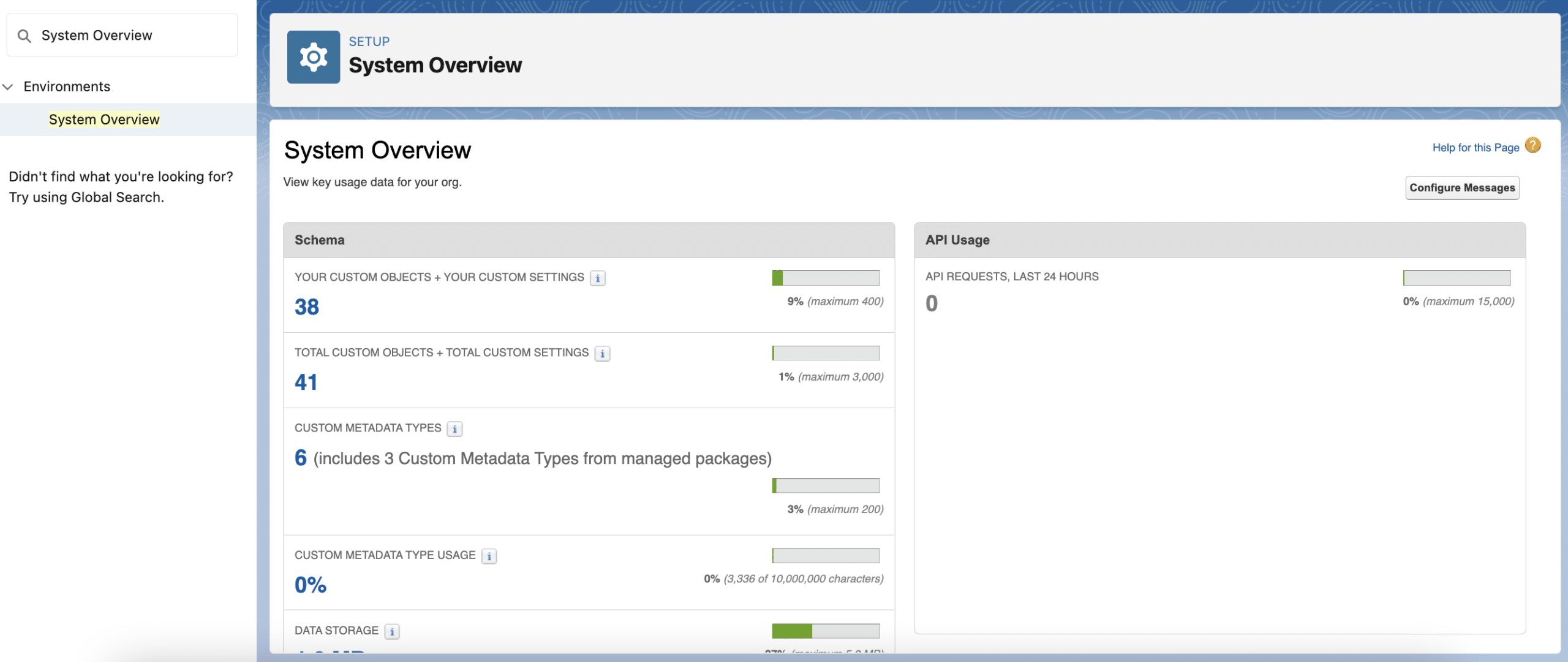Click the Data Storage progress bar

point(826,631)
